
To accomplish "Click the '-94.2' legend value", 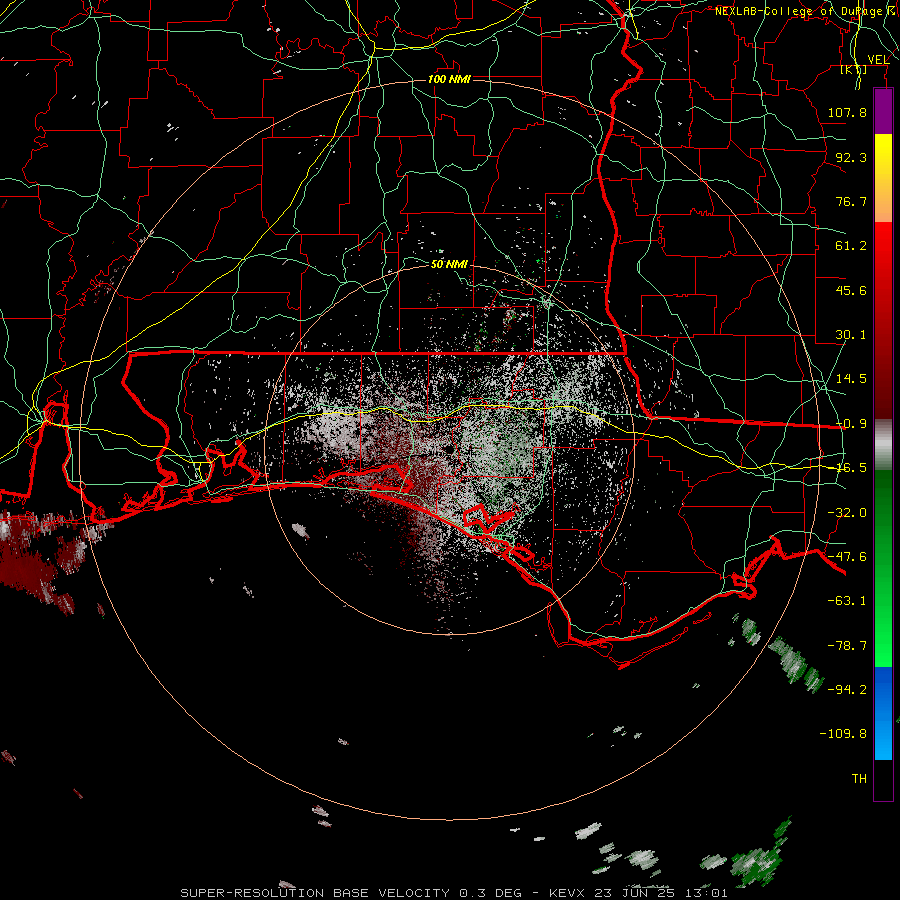I will point(847,689).
